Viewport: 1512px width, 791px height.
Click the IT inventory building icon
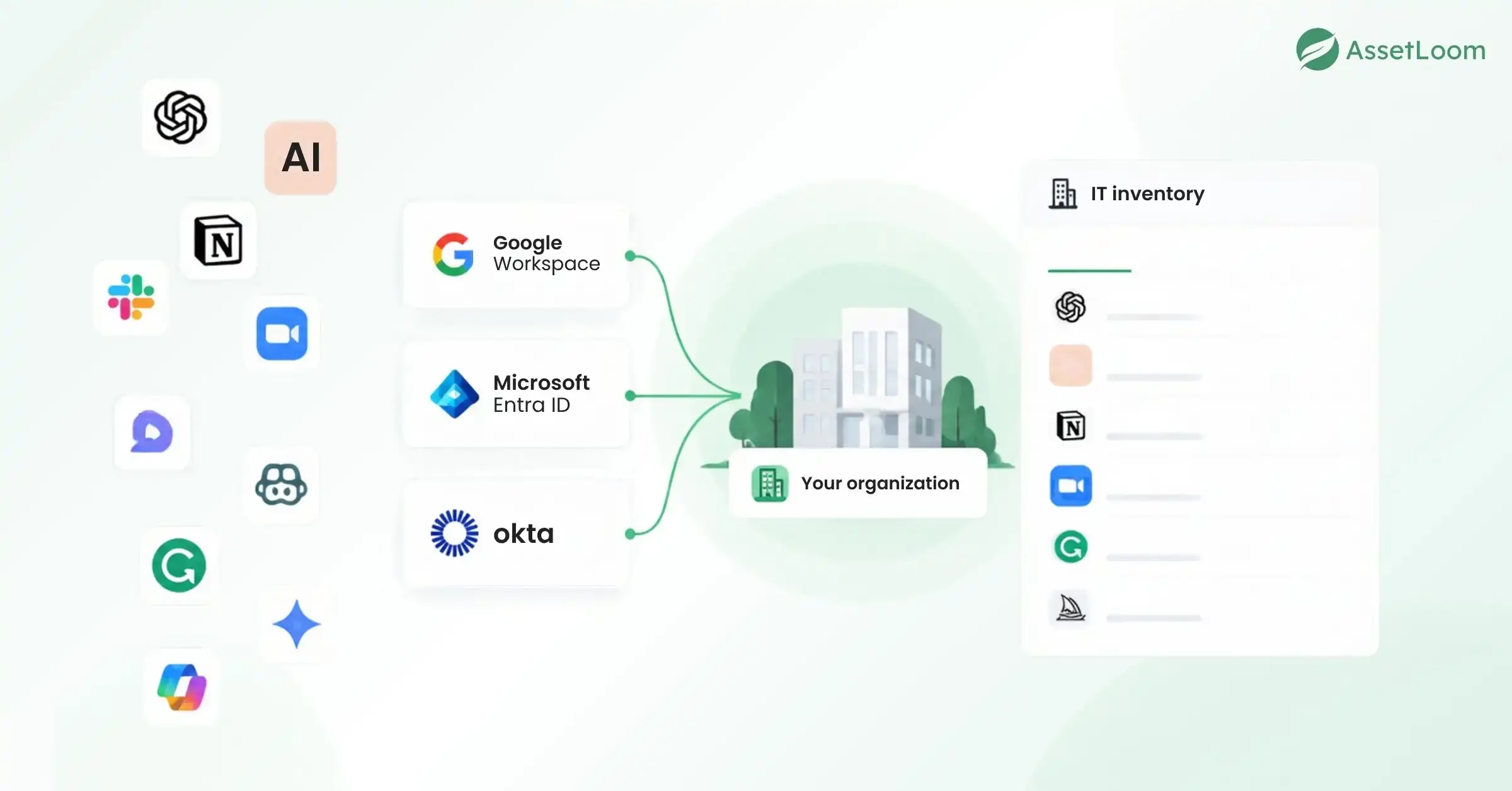click(1063, 193)
